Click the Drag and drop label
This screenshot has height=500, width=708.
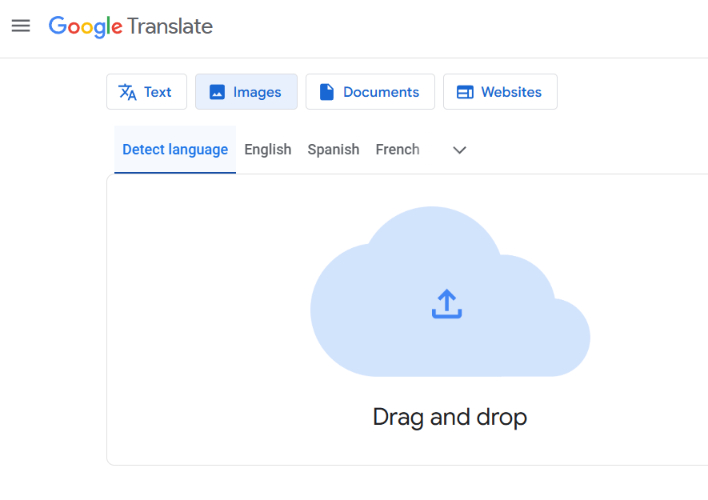point(449,417)
